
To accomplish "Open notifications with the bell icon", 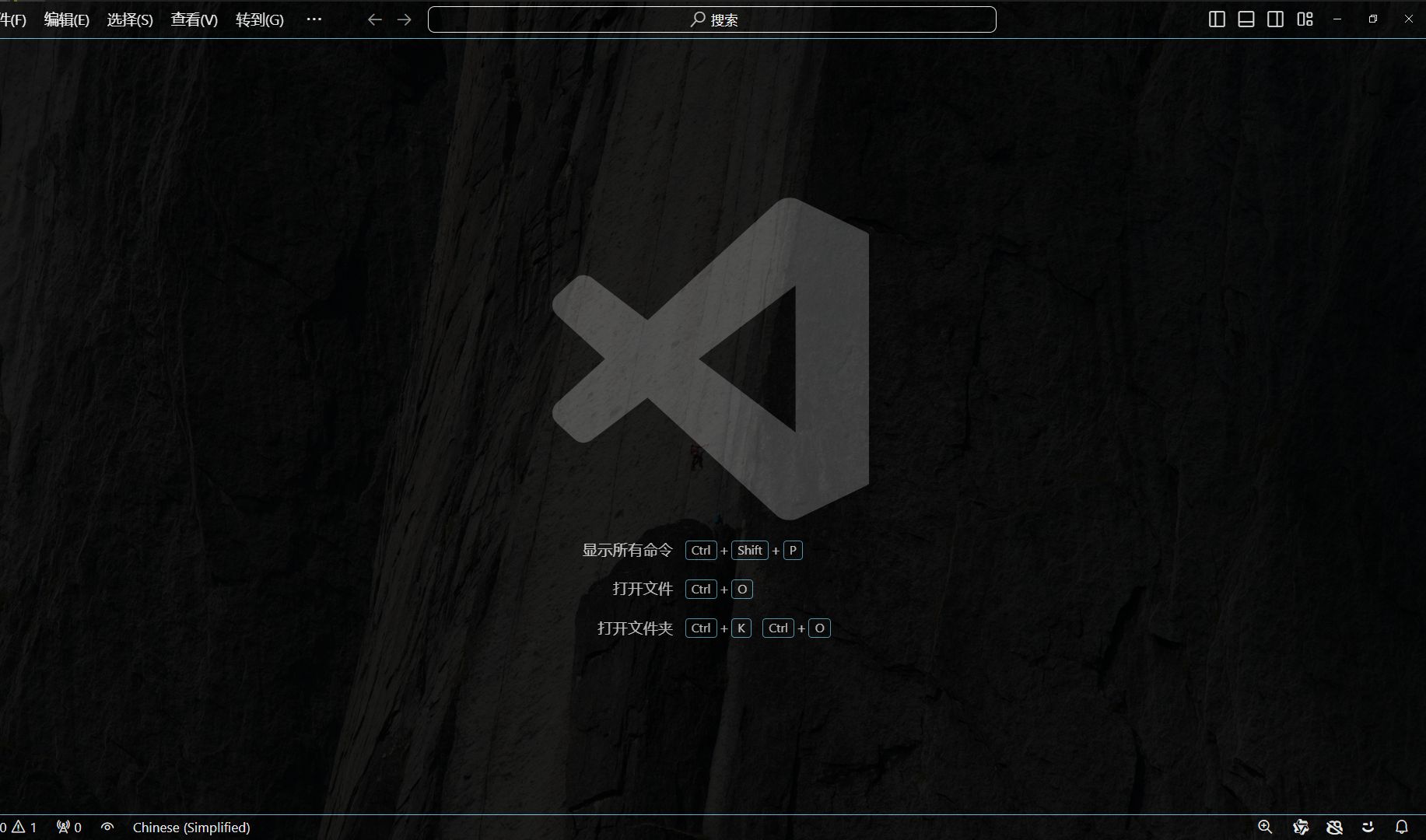I will tap(1401, 827).
